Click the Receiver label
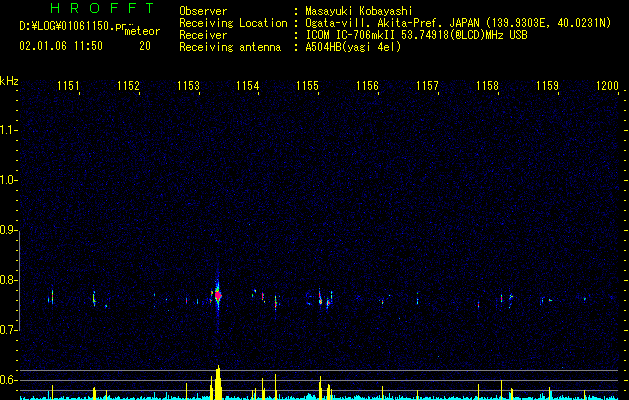This screenshot has height=400, width=629. coord(203,35)
